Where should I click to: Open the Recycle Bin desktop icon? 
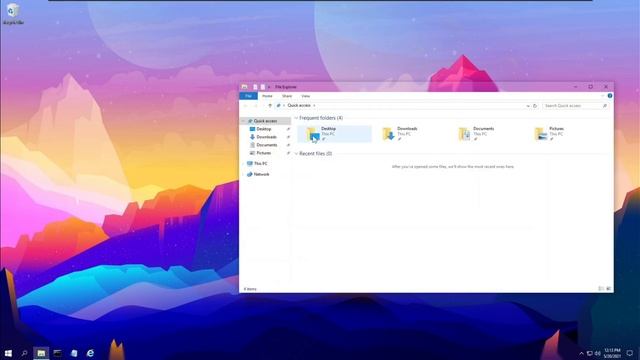(13, 14)
